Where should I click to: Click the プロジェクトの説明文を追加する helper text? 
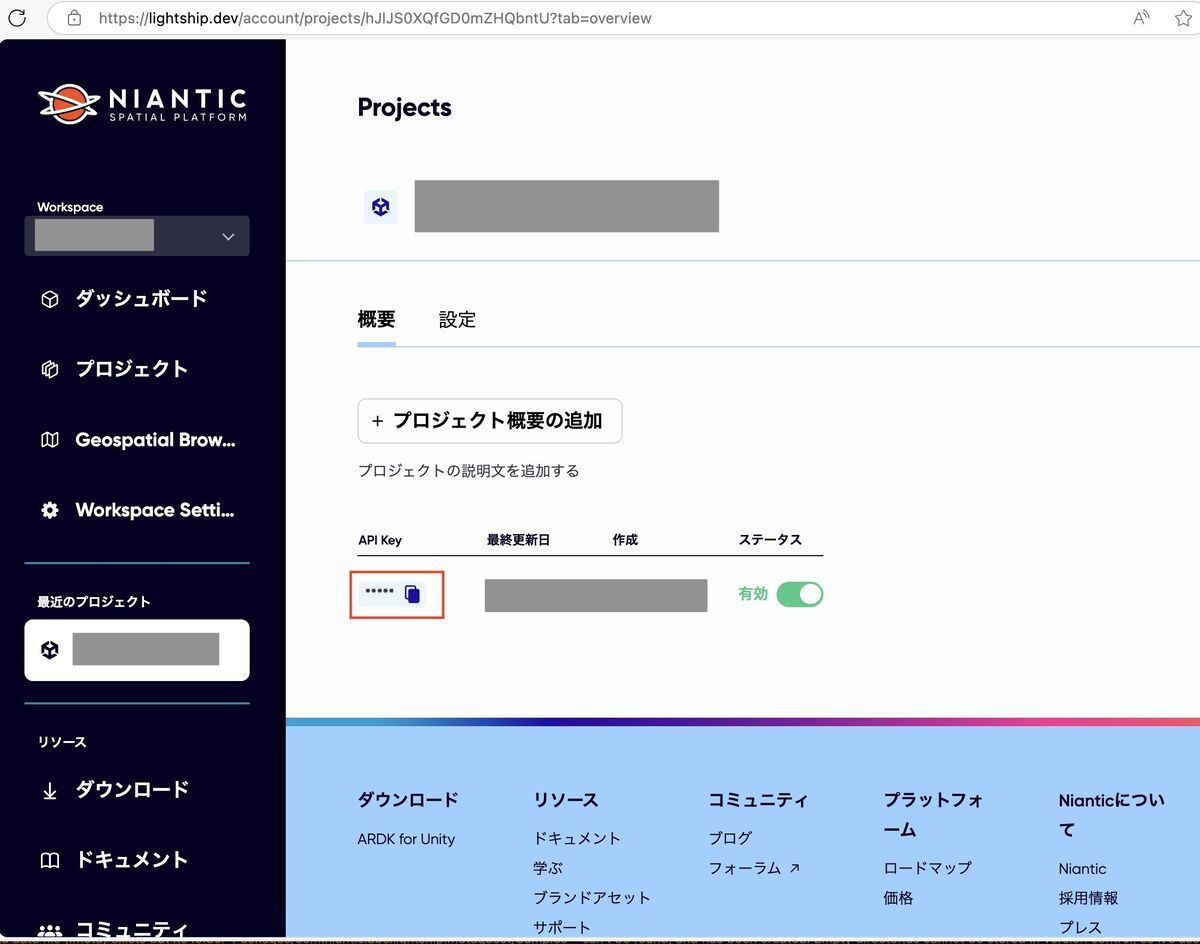[468, 470]
